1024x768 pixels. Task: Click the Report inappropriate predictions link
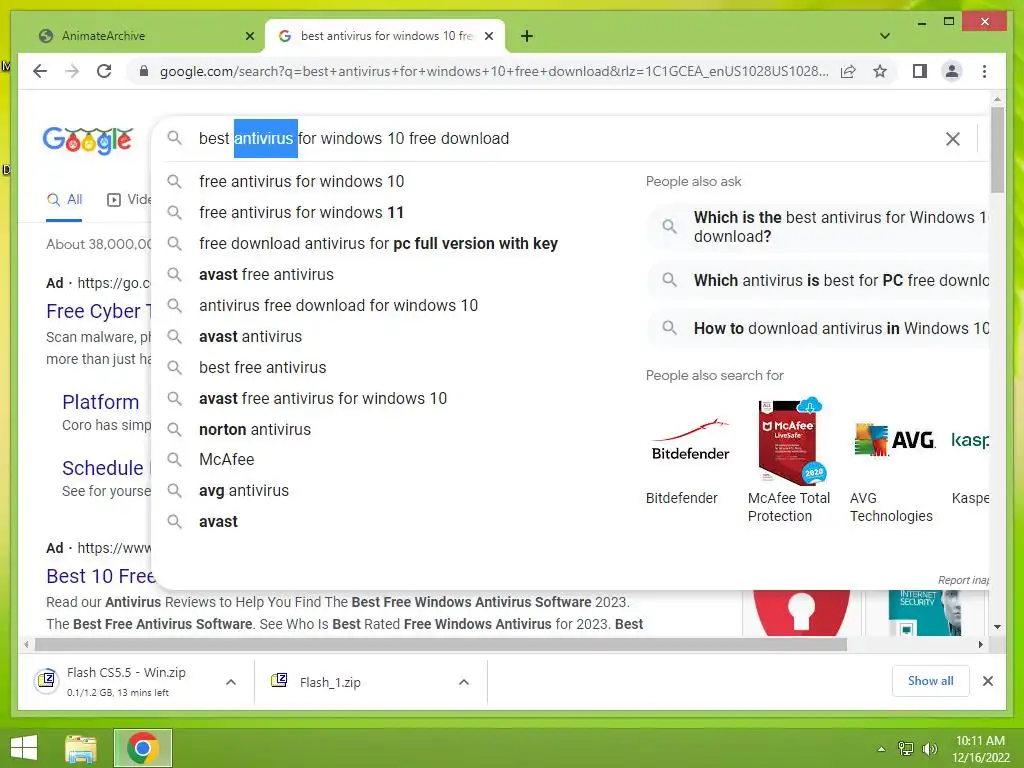coord(963,580)
